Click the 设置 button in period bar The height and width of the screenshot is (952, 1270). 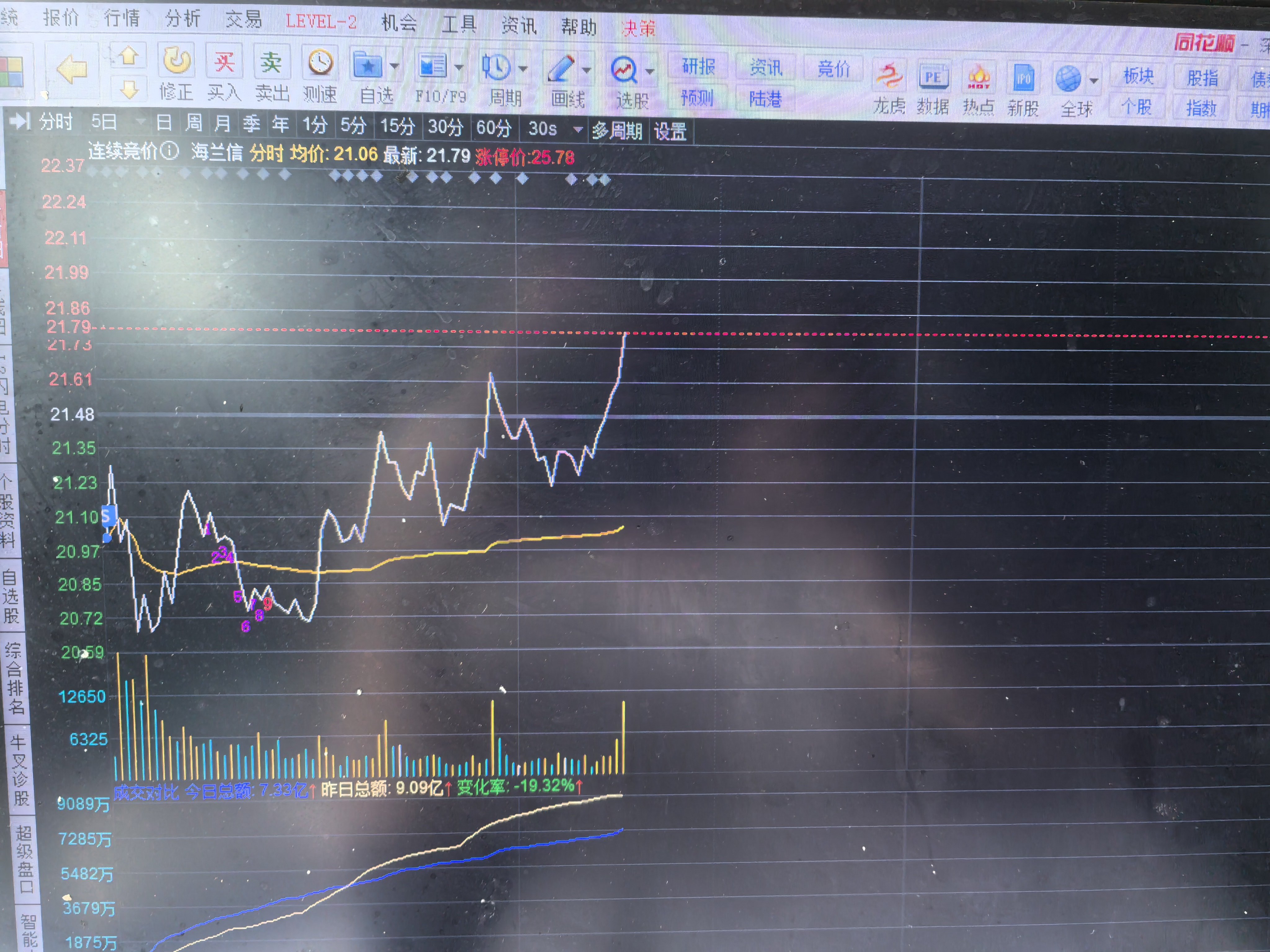[670, 132]
